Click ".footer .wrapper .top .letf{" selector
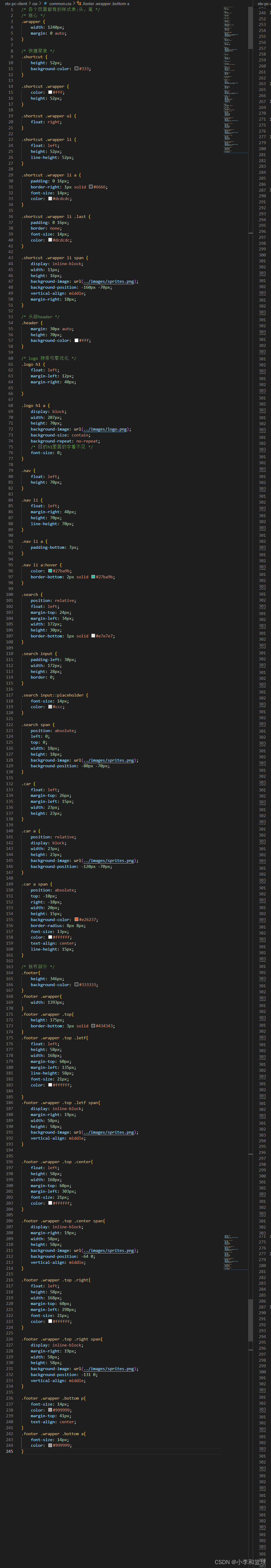271x1568 pixels. tap(55, 1038)
